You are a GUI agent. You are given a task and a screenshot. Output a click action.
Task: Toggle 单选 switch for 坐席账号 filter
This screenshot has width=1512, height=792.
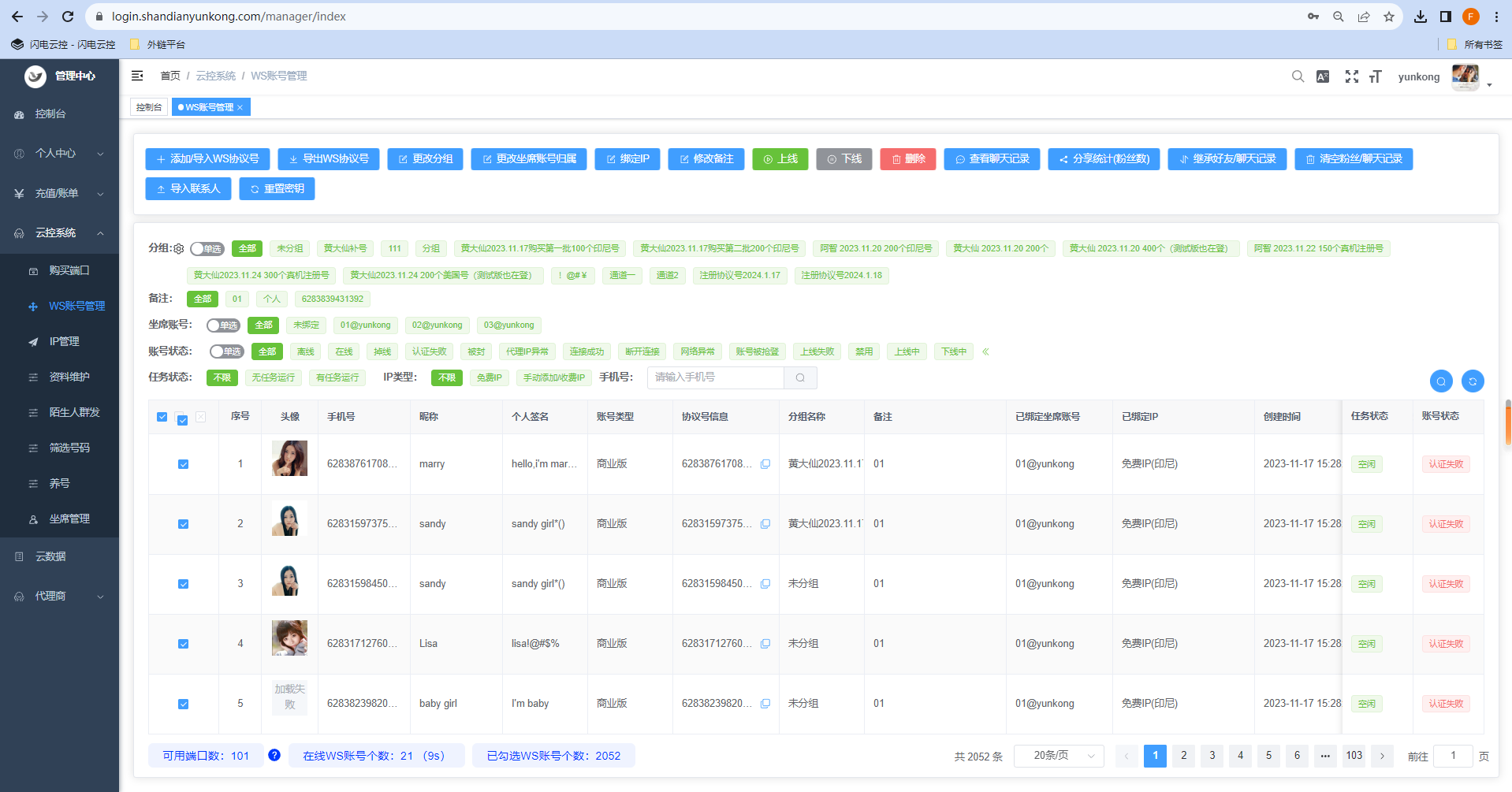224,325
